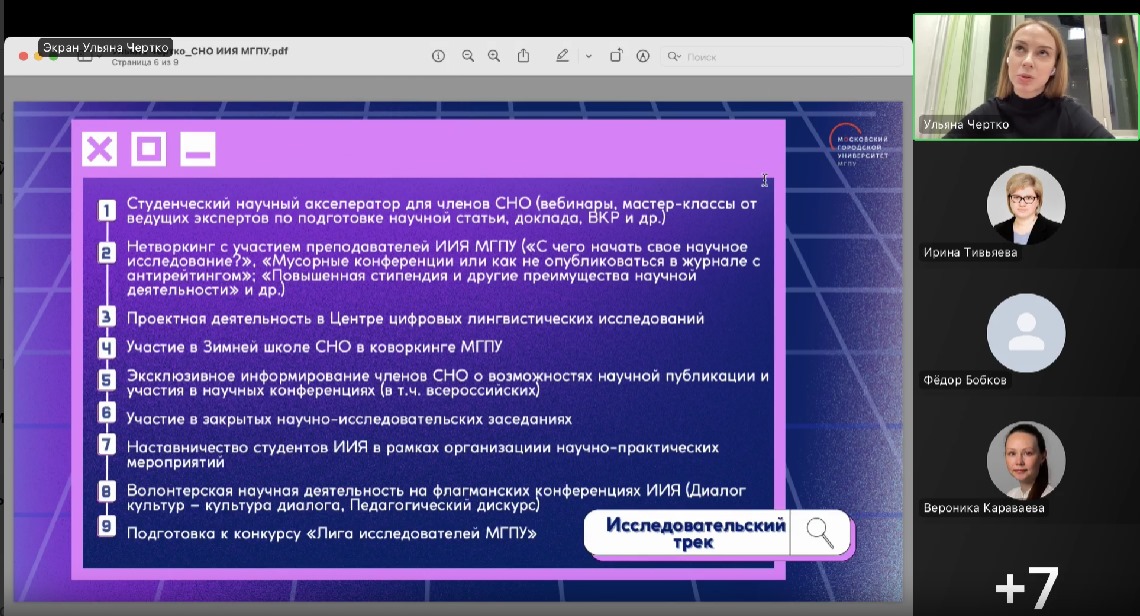
Task: Click the square icon on the slide
Action: pyautogui.click(x=148, y=150)
